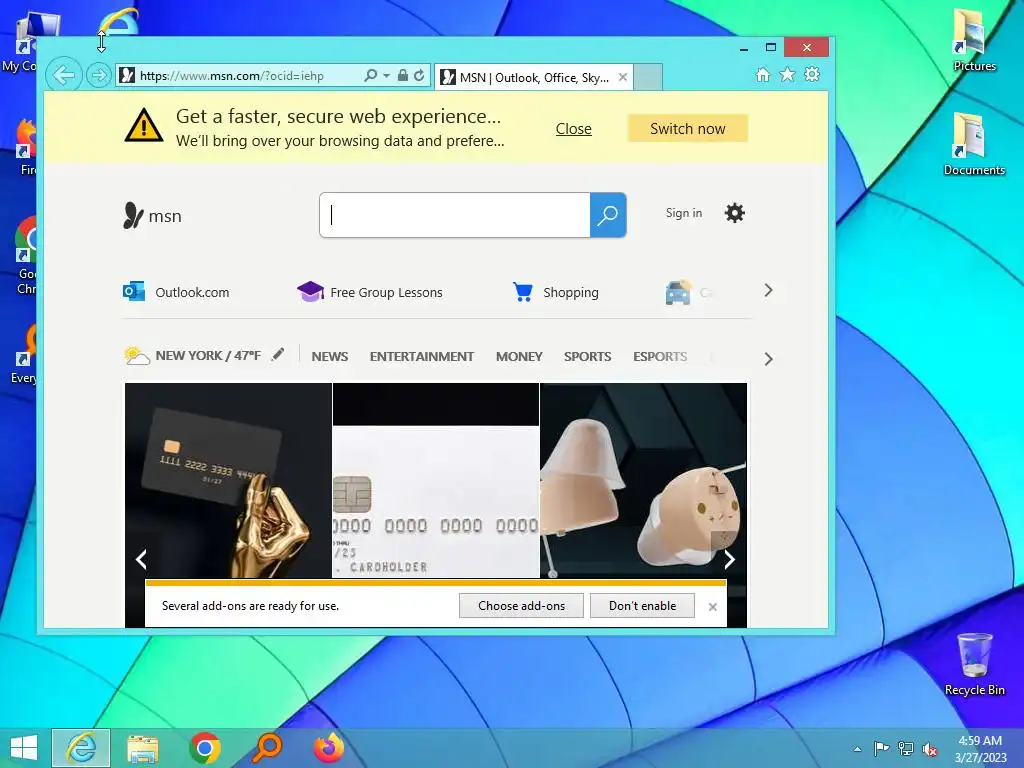
Task: Launch Firefox from the taskbar
Action: pyautogui.click(x=329, y=748)
